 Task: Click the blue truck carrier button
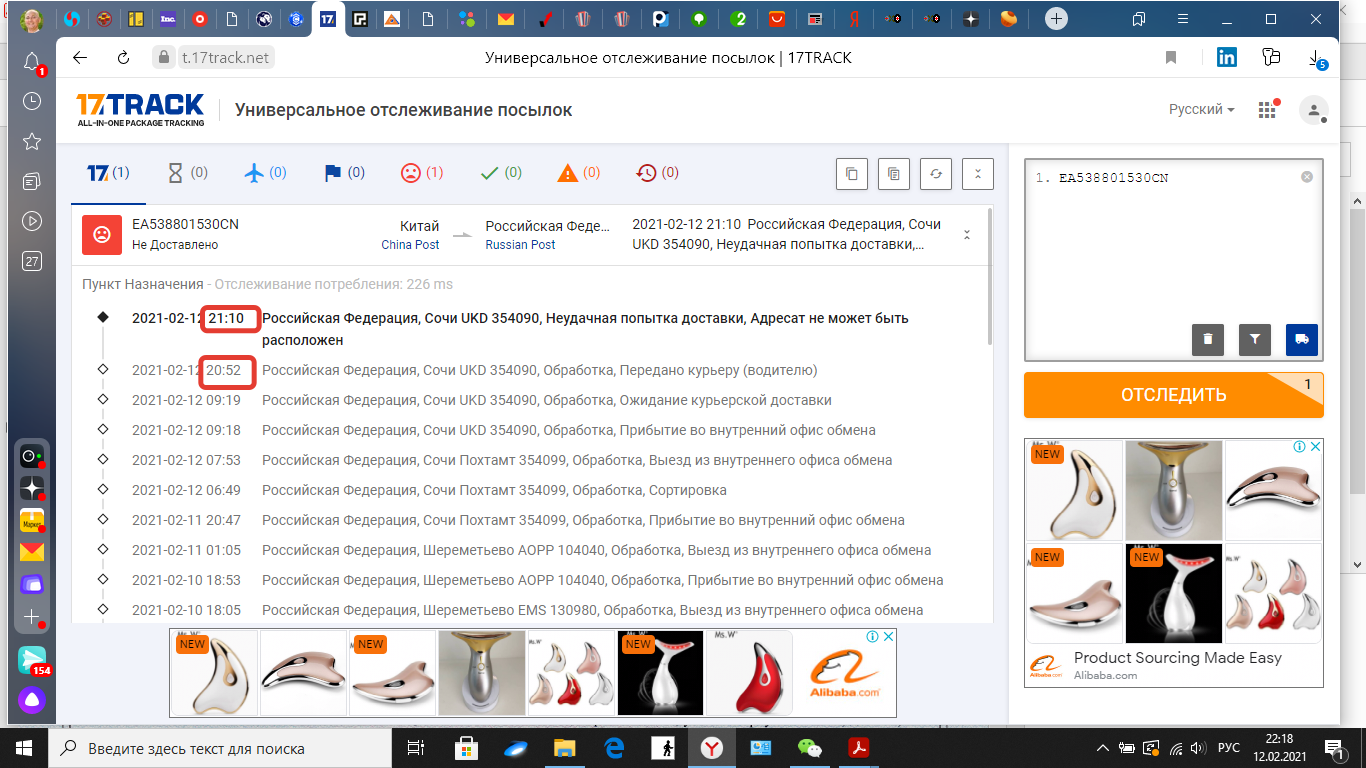click(x=1302, y=340)
